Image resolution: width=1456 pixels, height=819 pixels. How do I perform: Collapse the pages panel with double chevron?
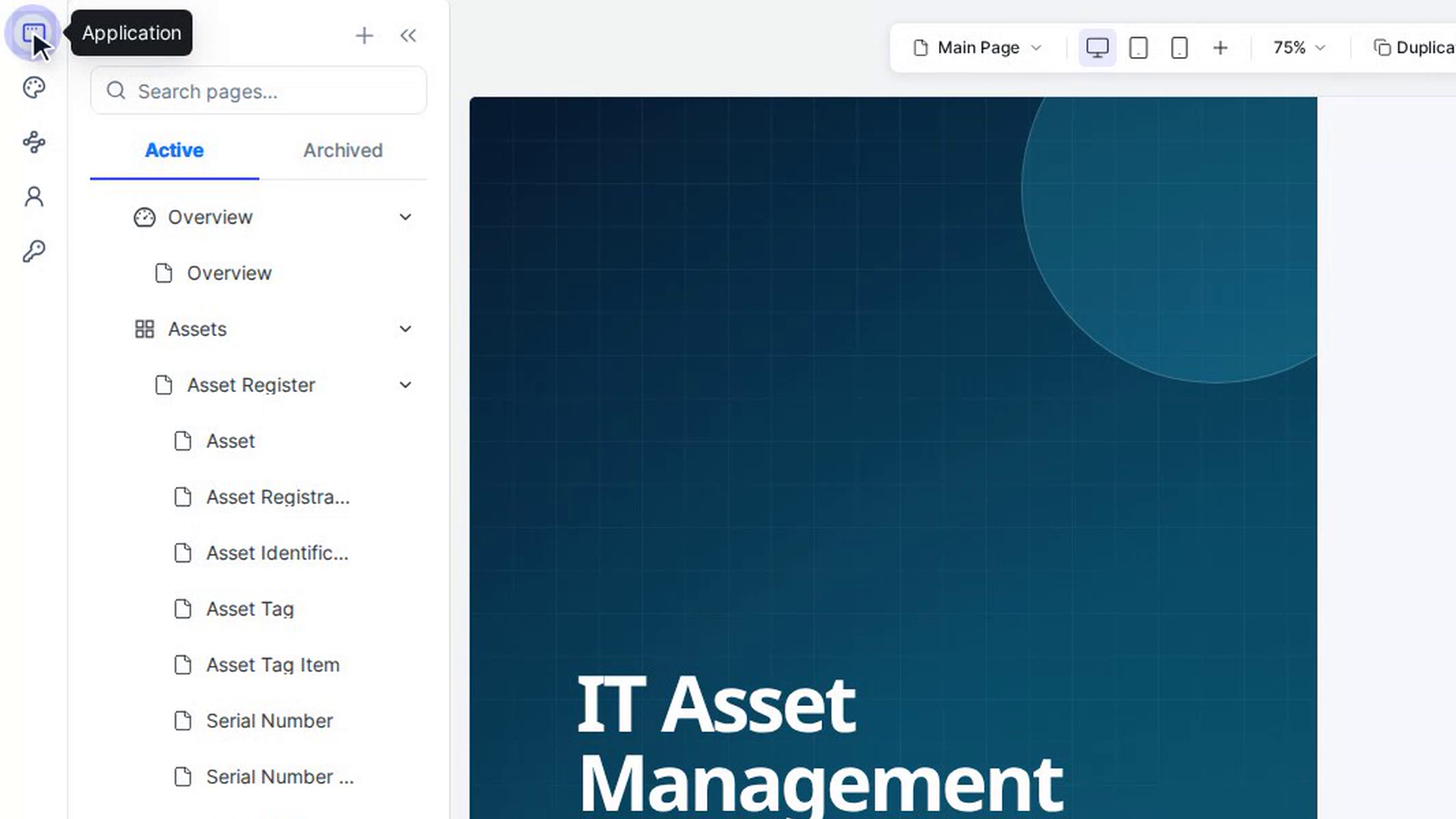point(408,36)
